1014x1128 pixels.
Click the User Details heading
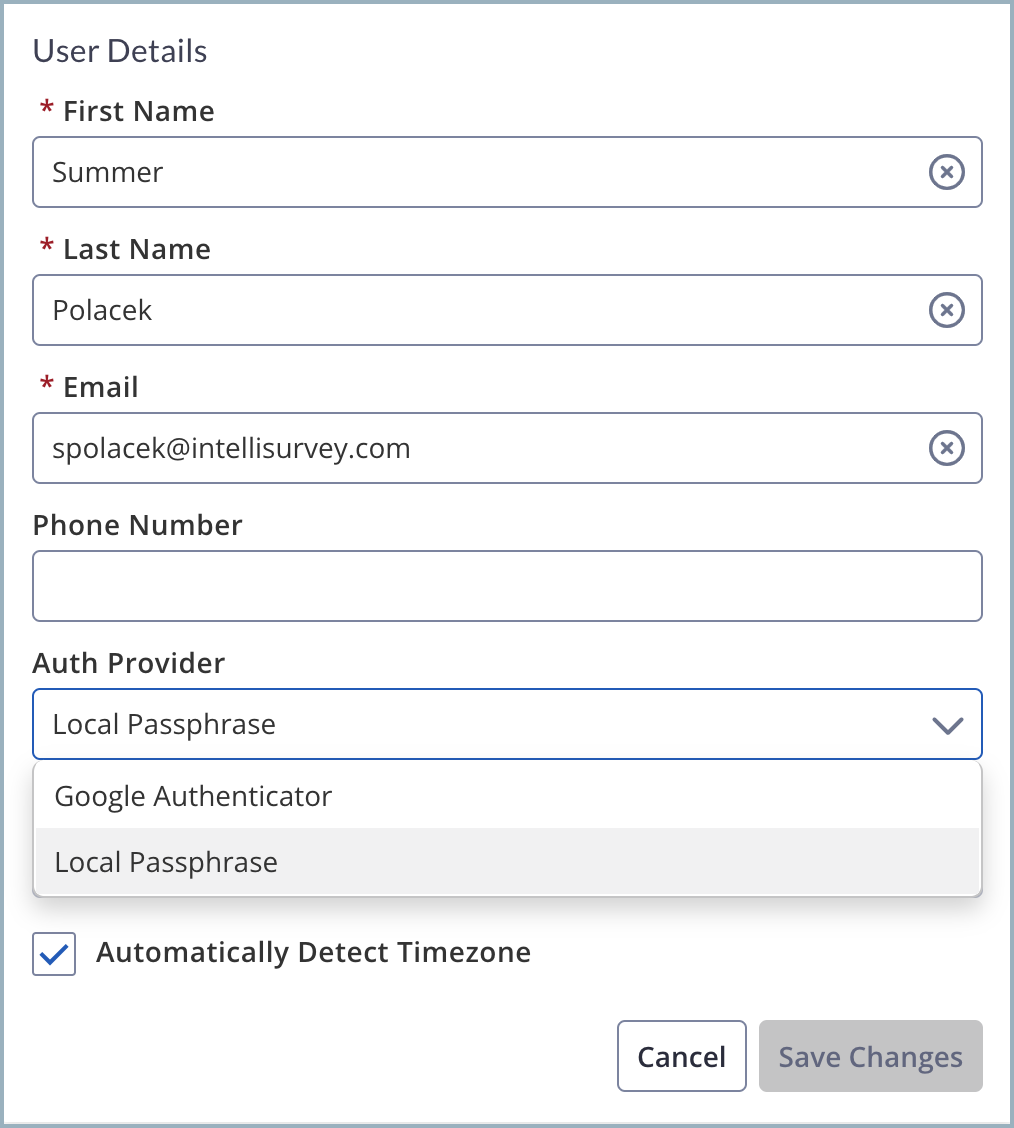coord(120,51)
